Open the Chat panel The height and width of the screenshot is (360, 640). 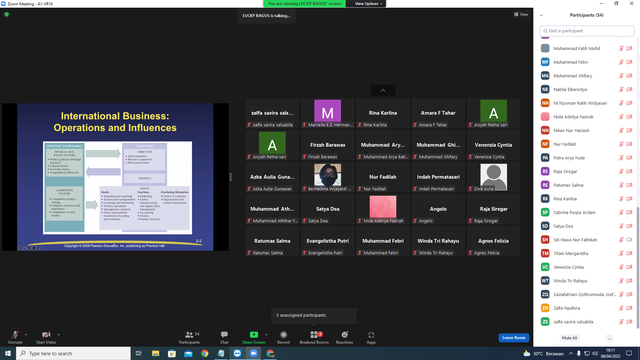coord(224,337)
